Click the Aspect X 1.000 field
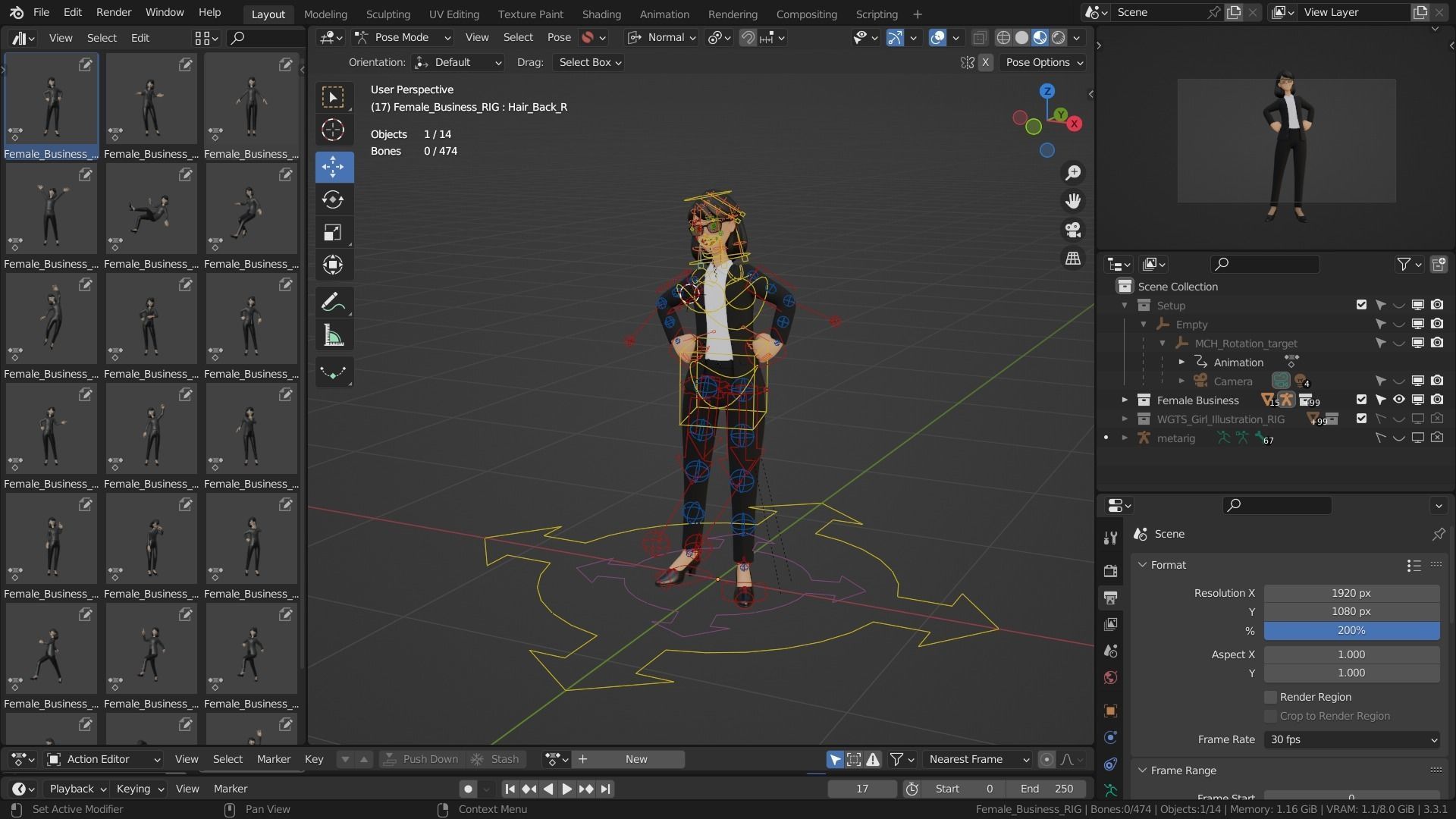This screenshot has width=1456, height=819. (x=1351, y=654)
